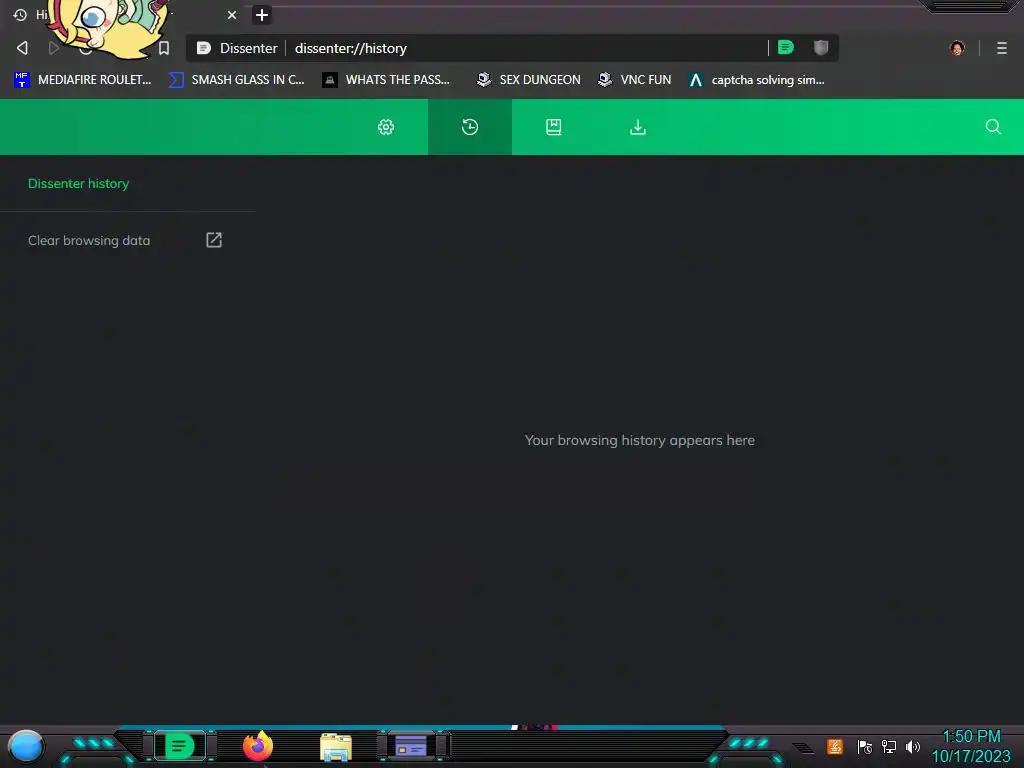The image size is (1024, 768).
Task: Open the Action Center flag icon
Action: (x=865, y=746)
